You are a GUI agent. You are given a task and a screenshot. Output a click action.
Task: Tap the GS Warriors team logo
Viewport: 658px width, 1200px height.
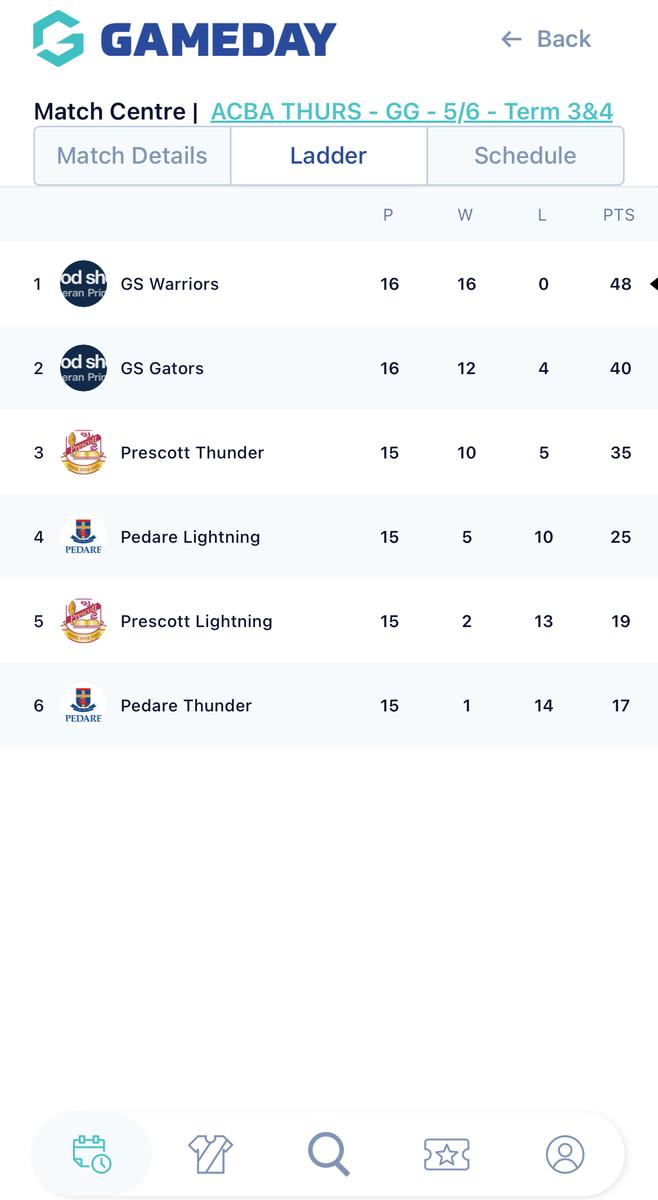83,284
